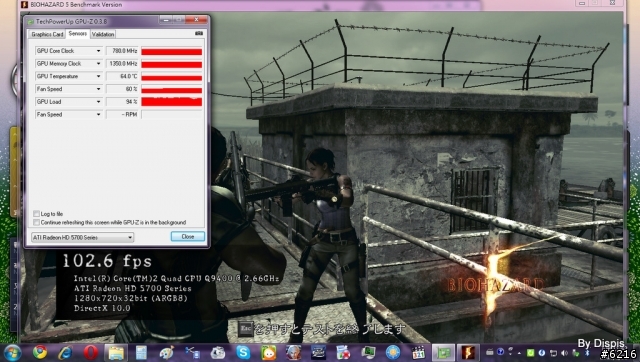Screen dimensions: 640x362
Task: Click the Close button in GPU-Z
Action: (x=188, y=237)
